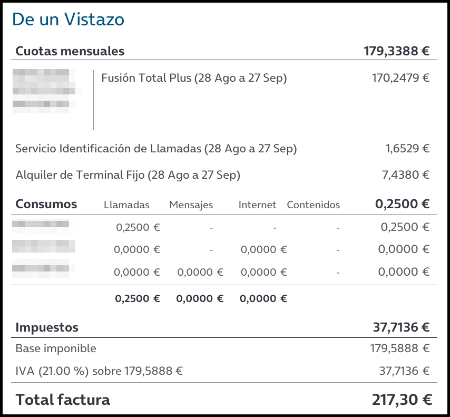Click the total invoice amount 217,30 €
Viewport: 450px width, 417px height.
402,400
